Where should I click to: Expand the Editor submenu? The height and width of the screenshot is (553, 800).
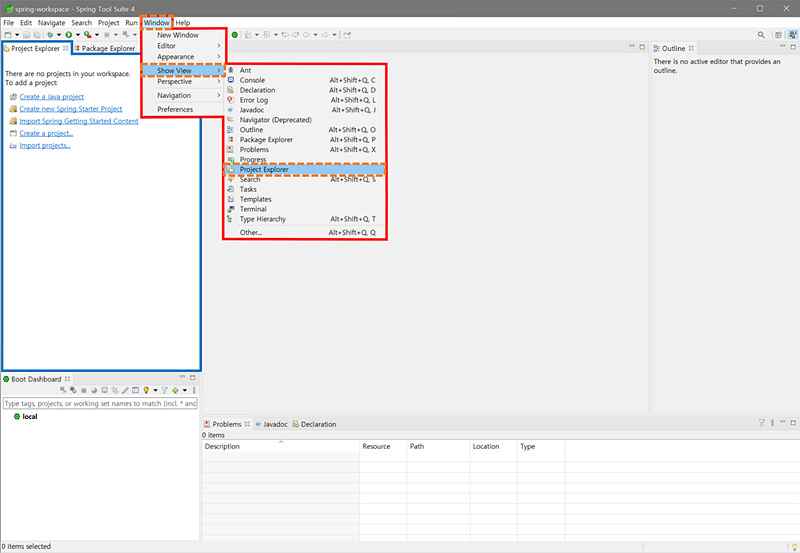pos(183,46)
